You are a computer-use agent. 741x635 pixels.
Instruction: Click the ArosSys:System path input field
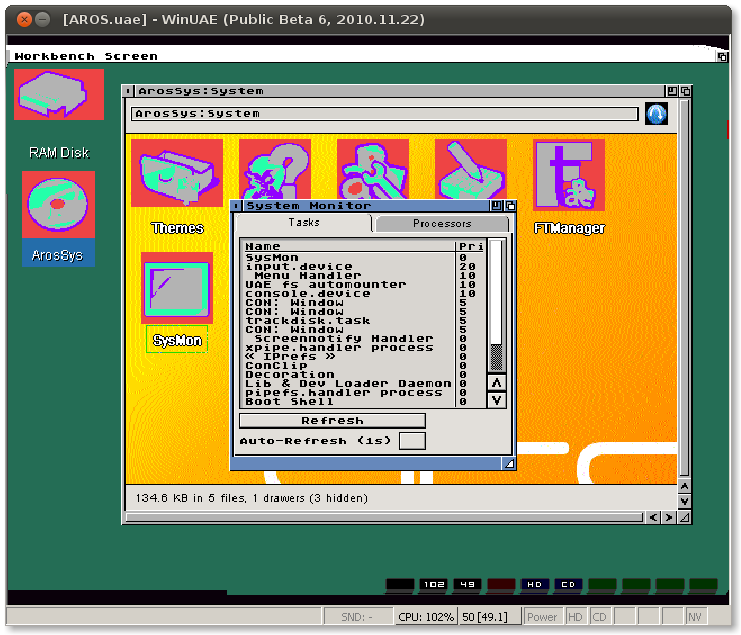pyautogui.click(x=385, y=114)
